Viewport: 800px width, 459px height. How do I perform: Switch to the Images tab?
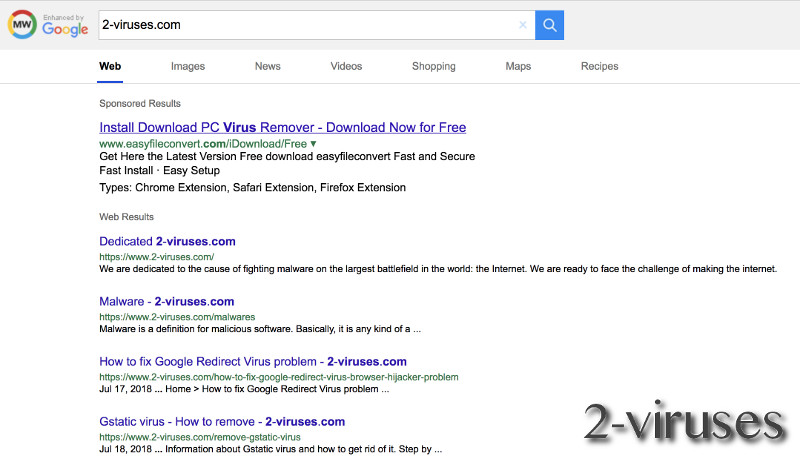click(x=187, y=66)
